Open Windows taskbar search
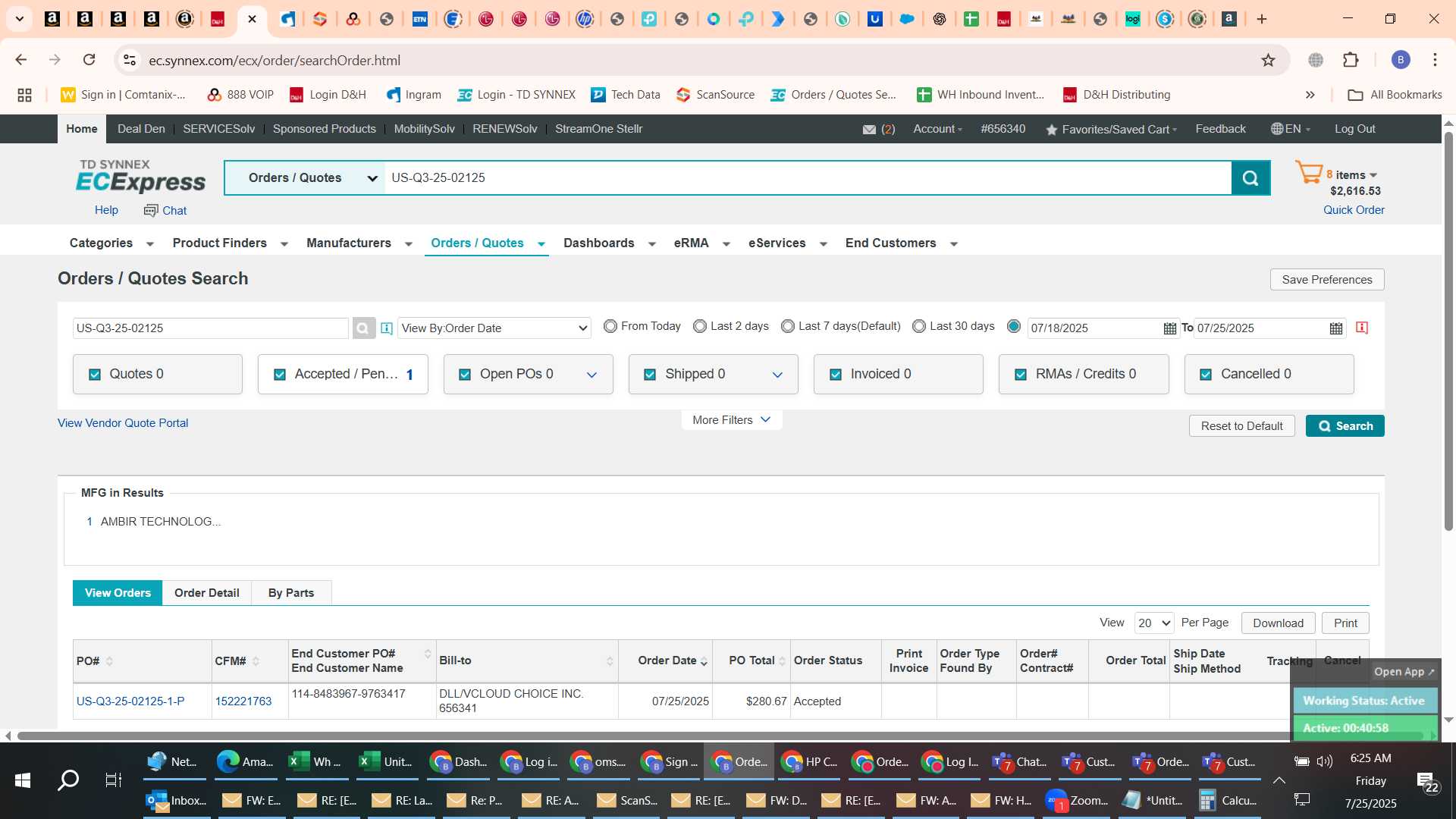This screenshot has height=819, width=1456. tap(68, 780)
